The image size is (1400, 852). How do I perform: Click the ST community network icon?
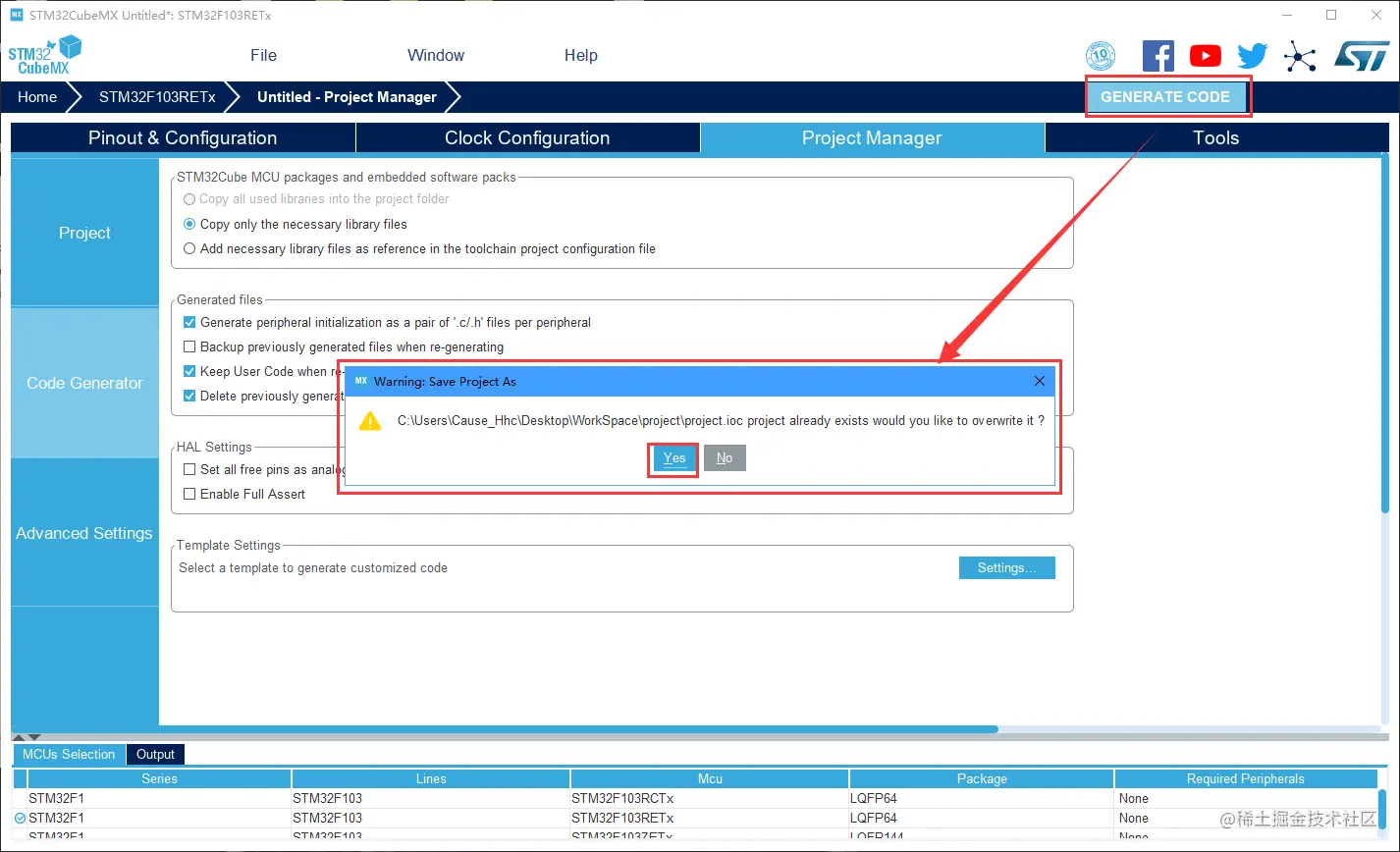coord(1300,56)
